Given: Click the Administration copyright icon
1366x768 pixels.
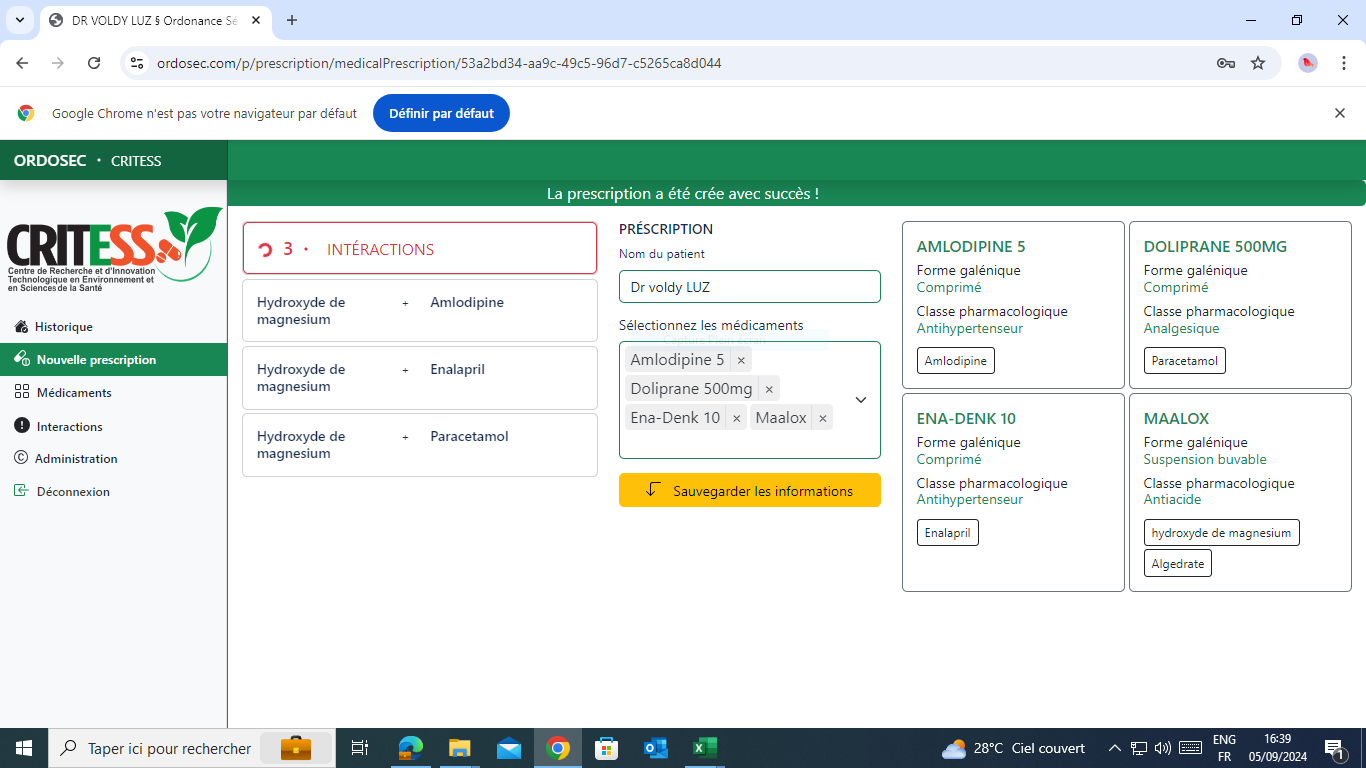Looking at the screenshot, I should (21, 458).
